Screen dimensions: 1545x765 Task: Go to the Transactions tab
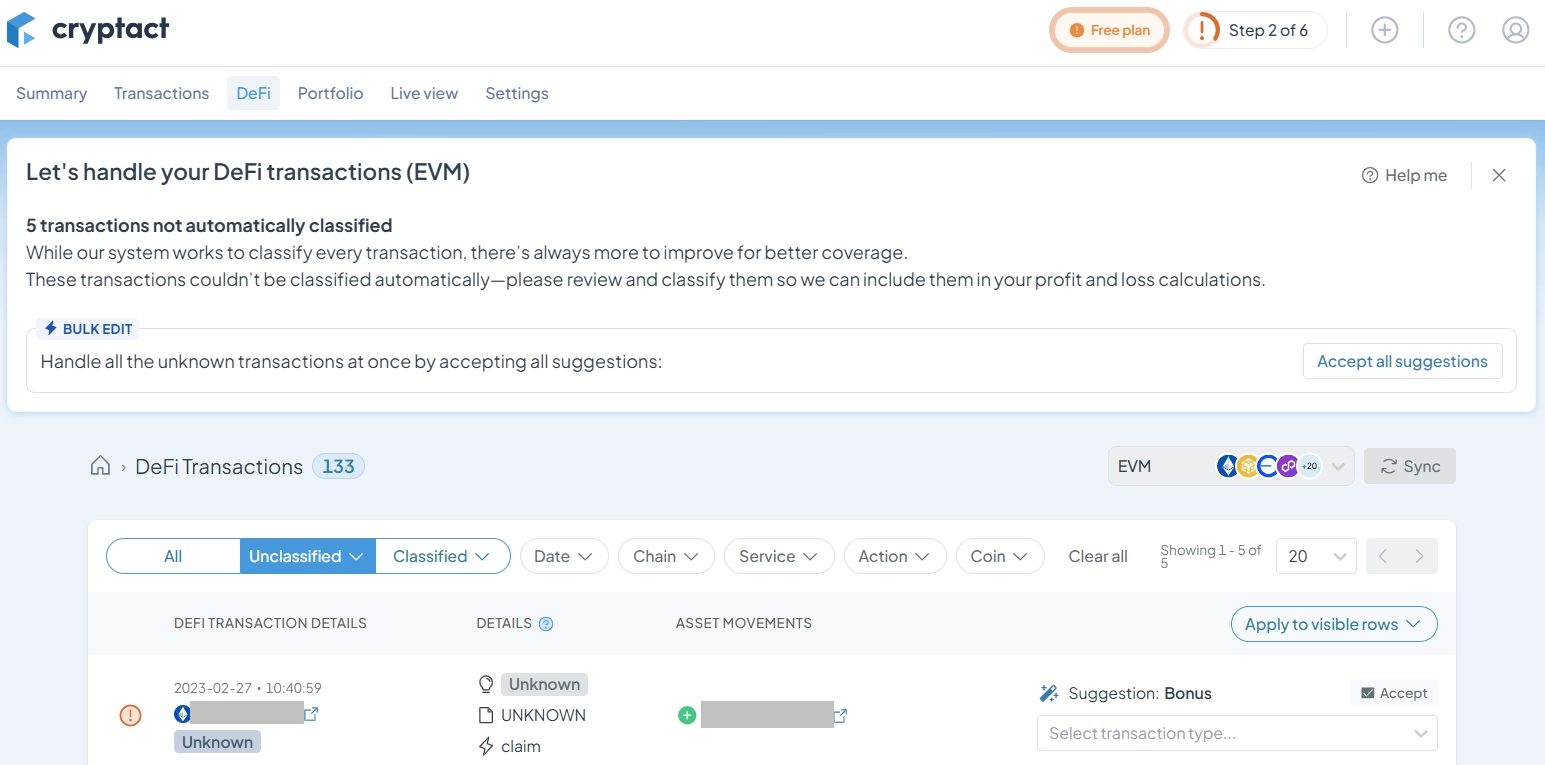tap(161, 93)
